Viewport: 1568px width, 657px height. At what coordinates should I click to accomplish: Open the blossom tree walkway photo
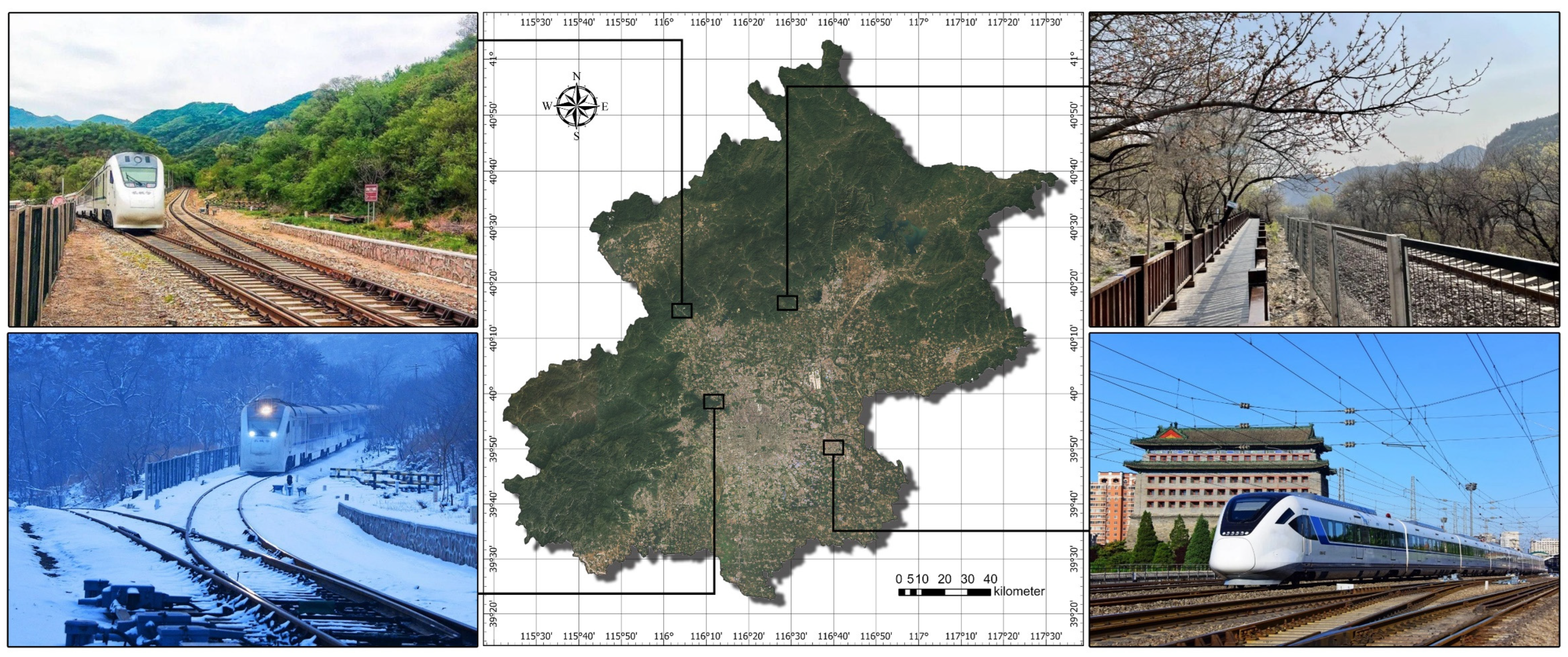coord(1325,170)
